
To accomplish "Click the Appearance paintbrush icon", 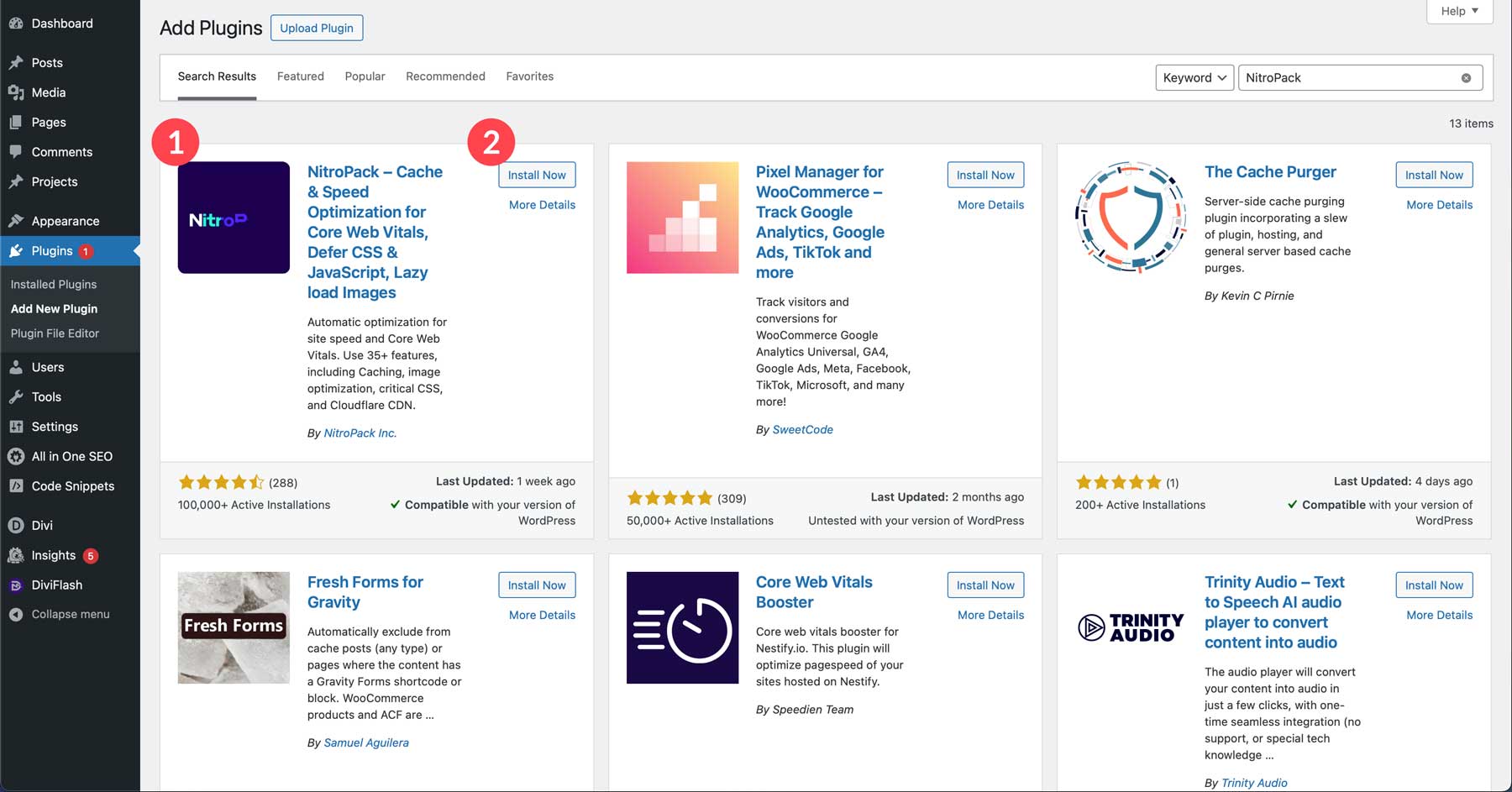I will (x=16, y=221).
